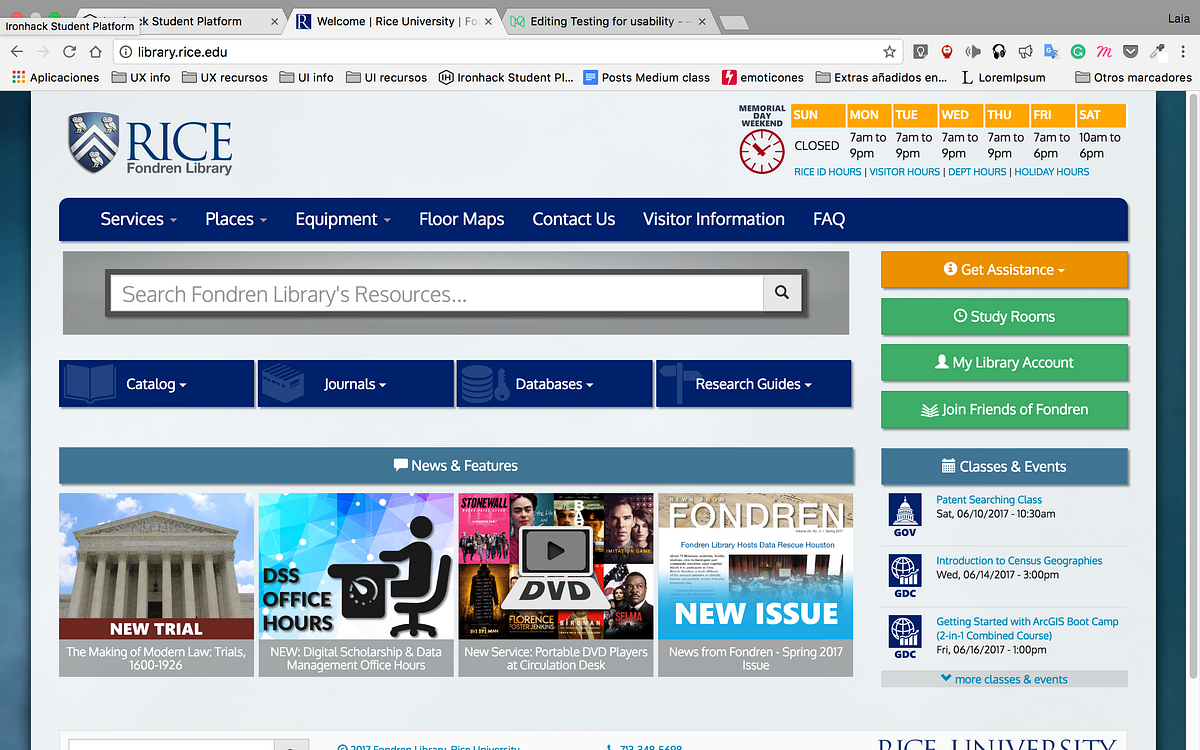Click the search magnifier button

pos(782,293)
